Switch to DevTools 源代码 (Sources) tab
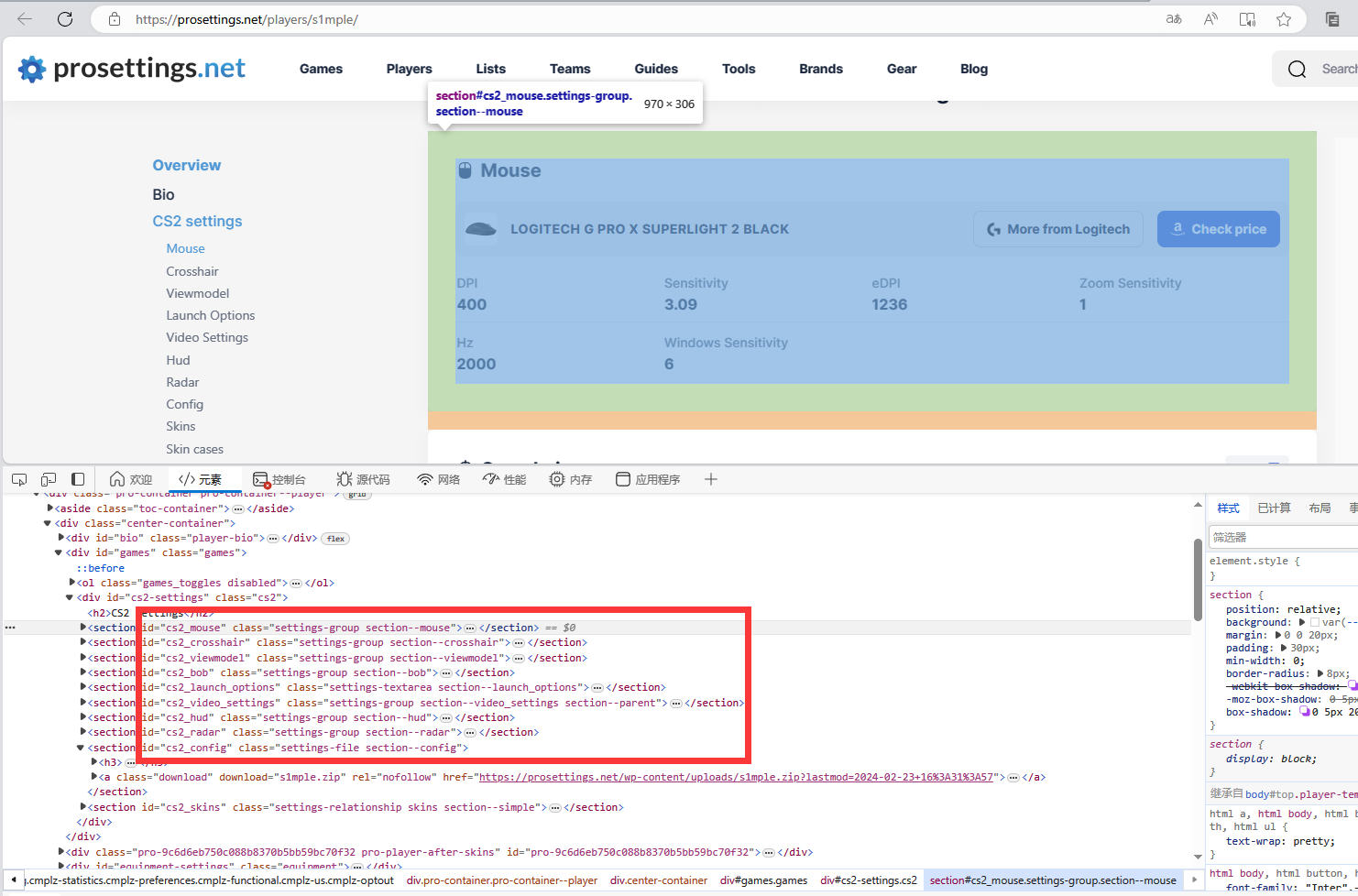 (x=364, y=479)
